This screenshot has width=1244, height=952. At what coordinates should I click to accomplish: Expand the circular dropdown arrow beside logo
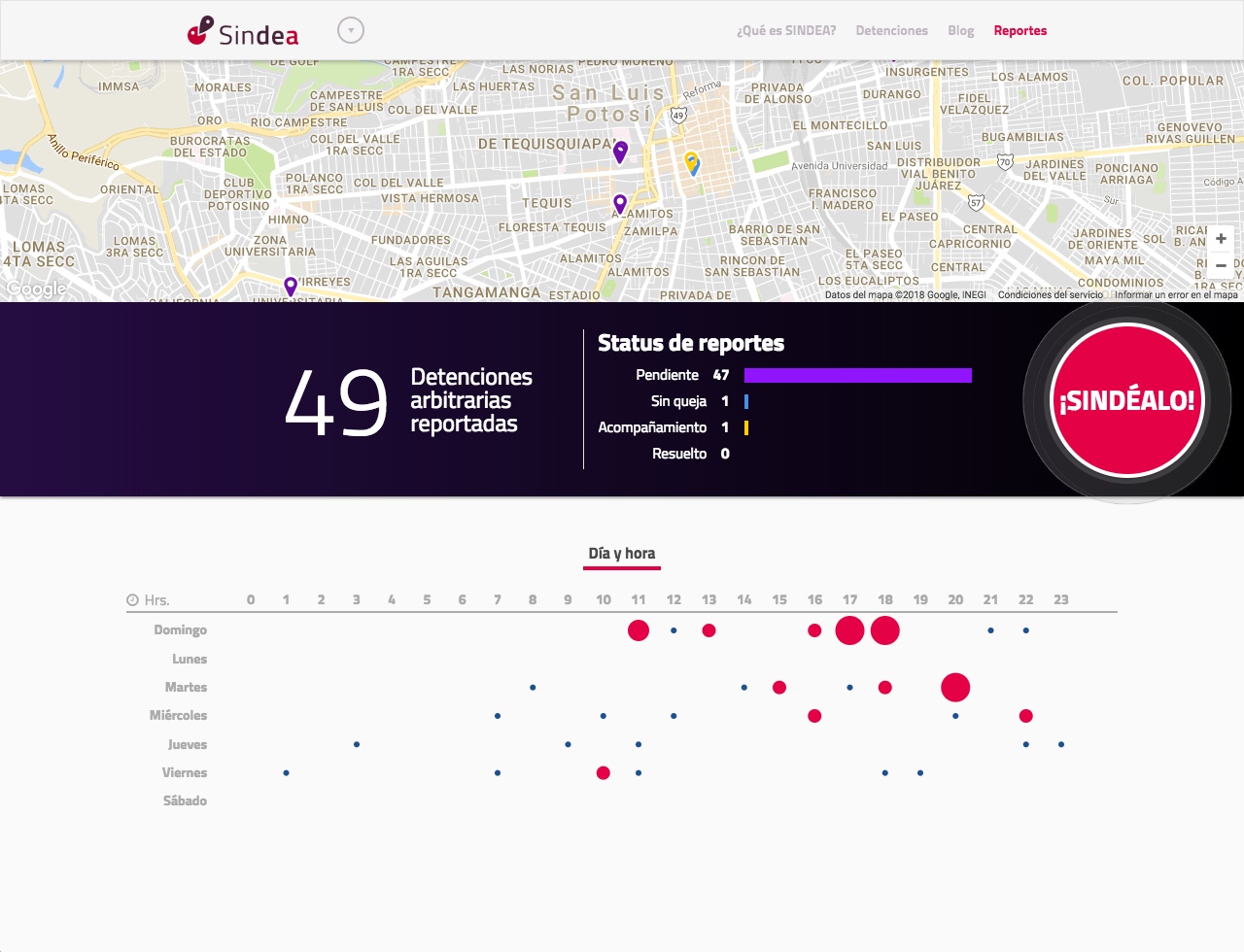(x=350, y=31)
